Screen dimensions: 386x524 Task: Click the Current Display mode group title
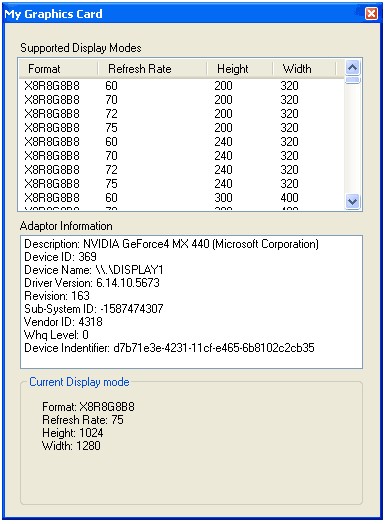(79, 382)
